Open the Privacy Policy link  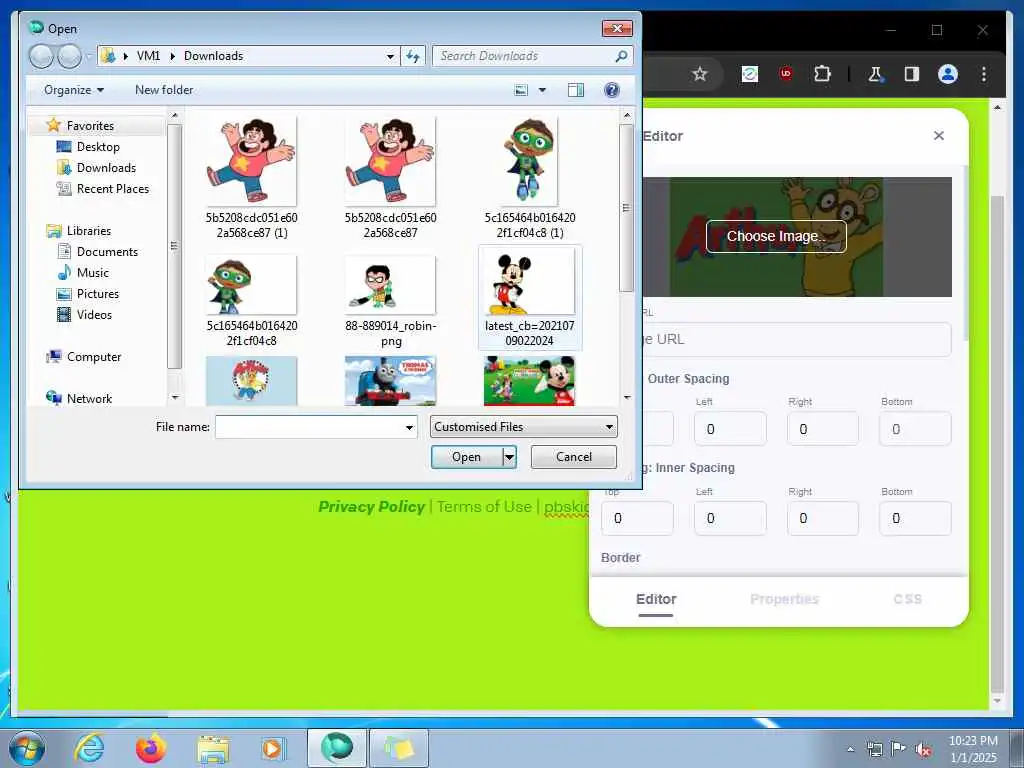click(x=372, y=507)
